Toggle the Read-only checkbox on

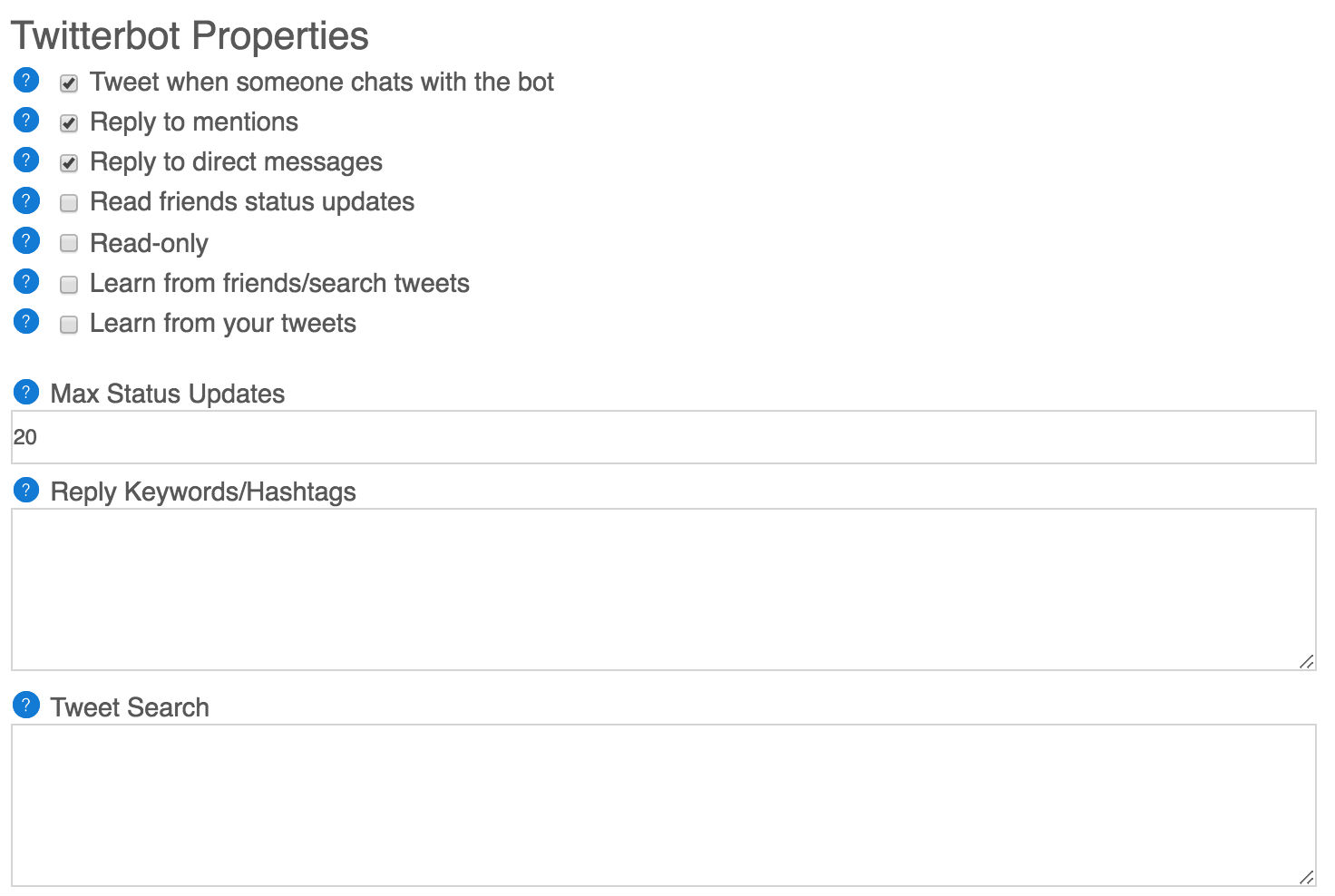click(69, 243)
